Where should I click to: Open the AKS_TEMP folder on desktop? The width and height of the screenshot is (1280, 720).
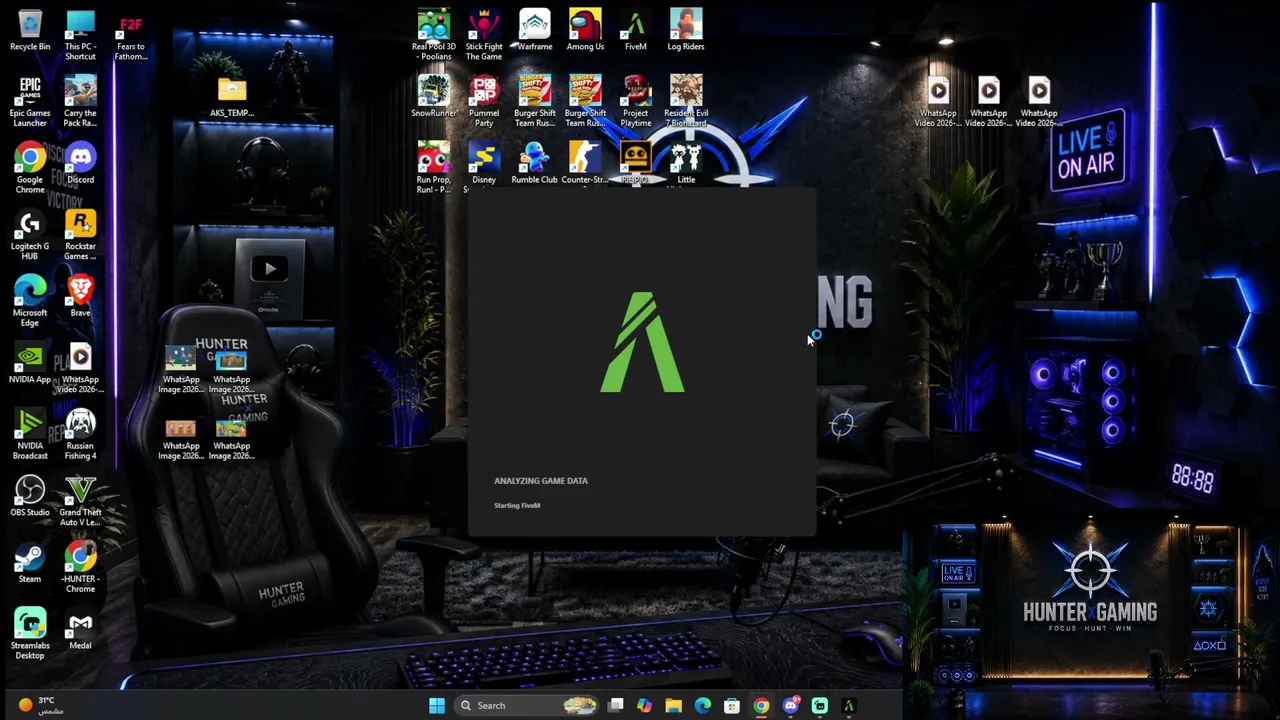click(232, 97)
